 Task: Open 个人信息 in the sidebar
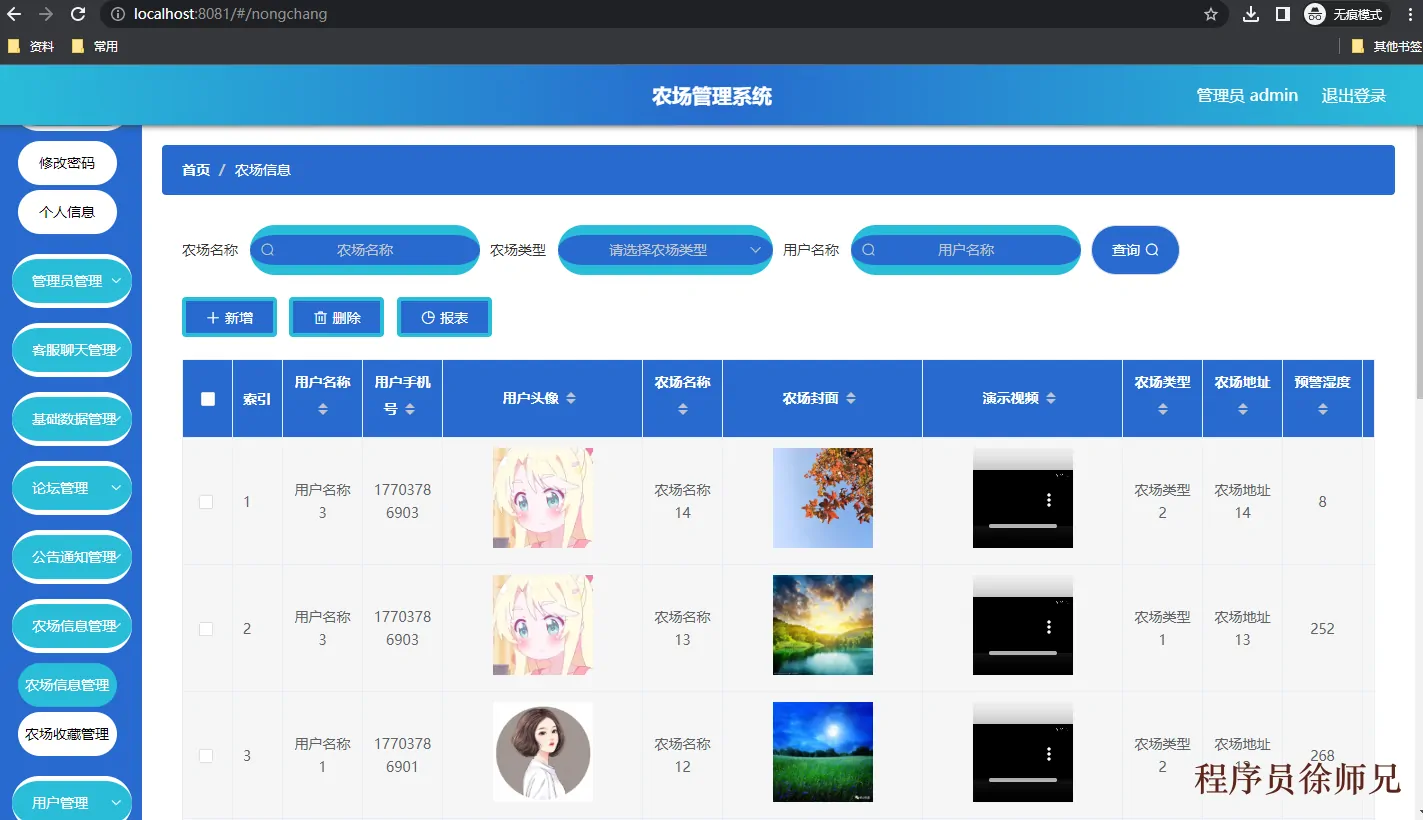(x=67, y=212)
